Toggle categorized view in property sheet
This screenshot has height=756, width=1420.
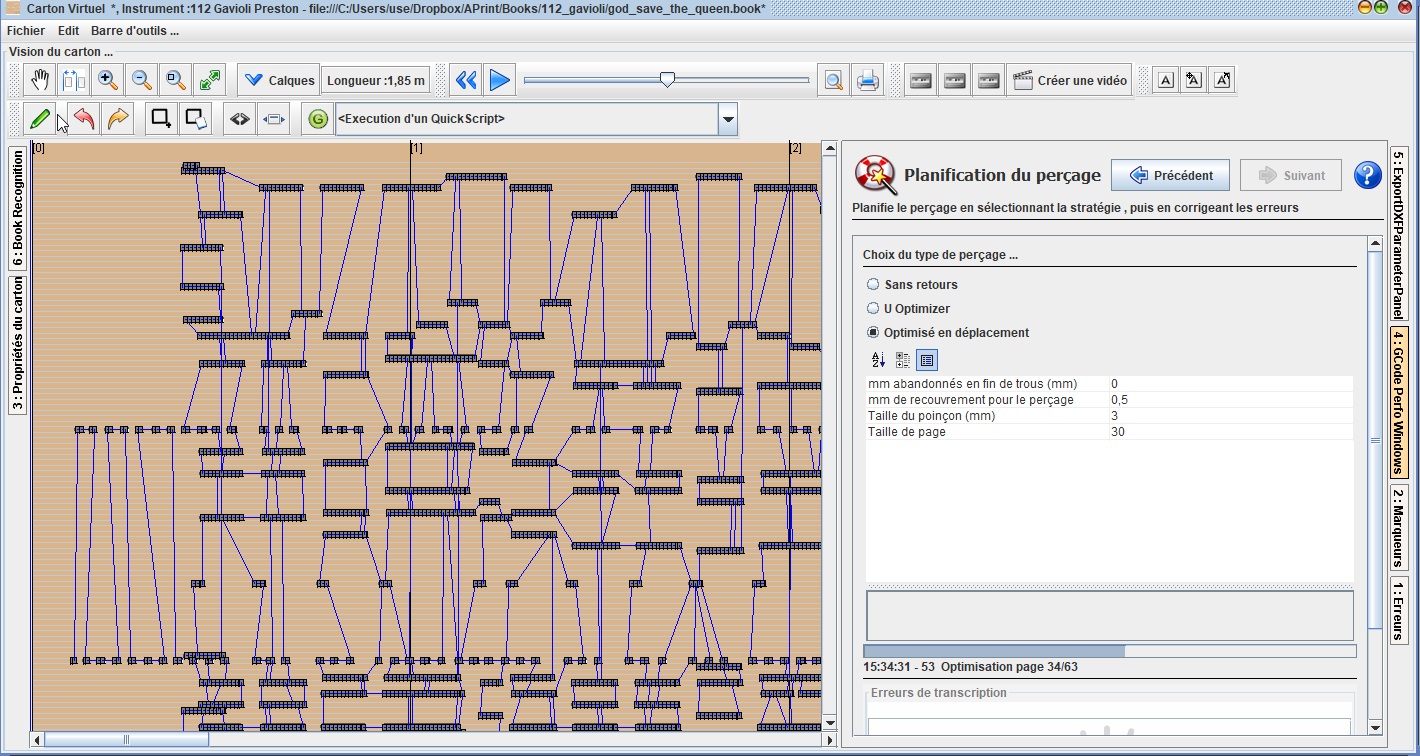(902, 360)
